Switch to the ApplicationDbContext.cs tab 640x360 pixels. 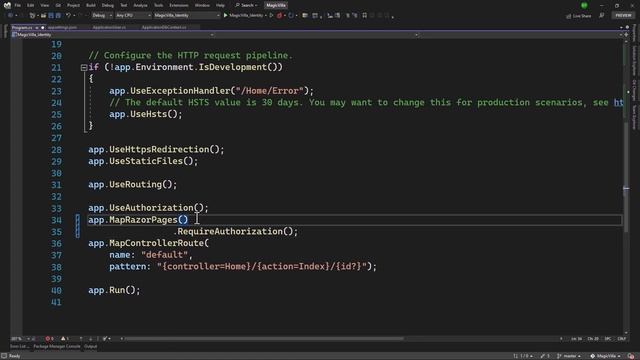pyautogui.click(x=164, y=27)
